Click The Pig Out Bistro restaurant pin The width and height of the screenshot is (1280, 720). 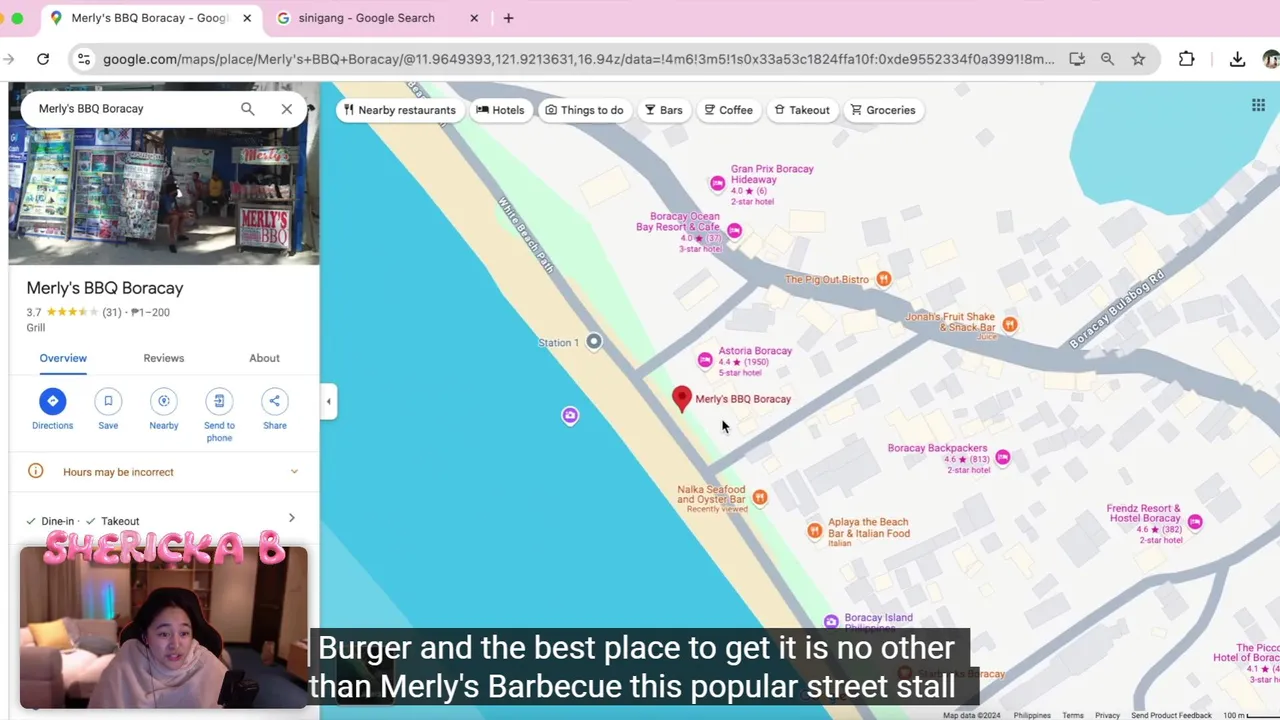[x=883, y=279]
